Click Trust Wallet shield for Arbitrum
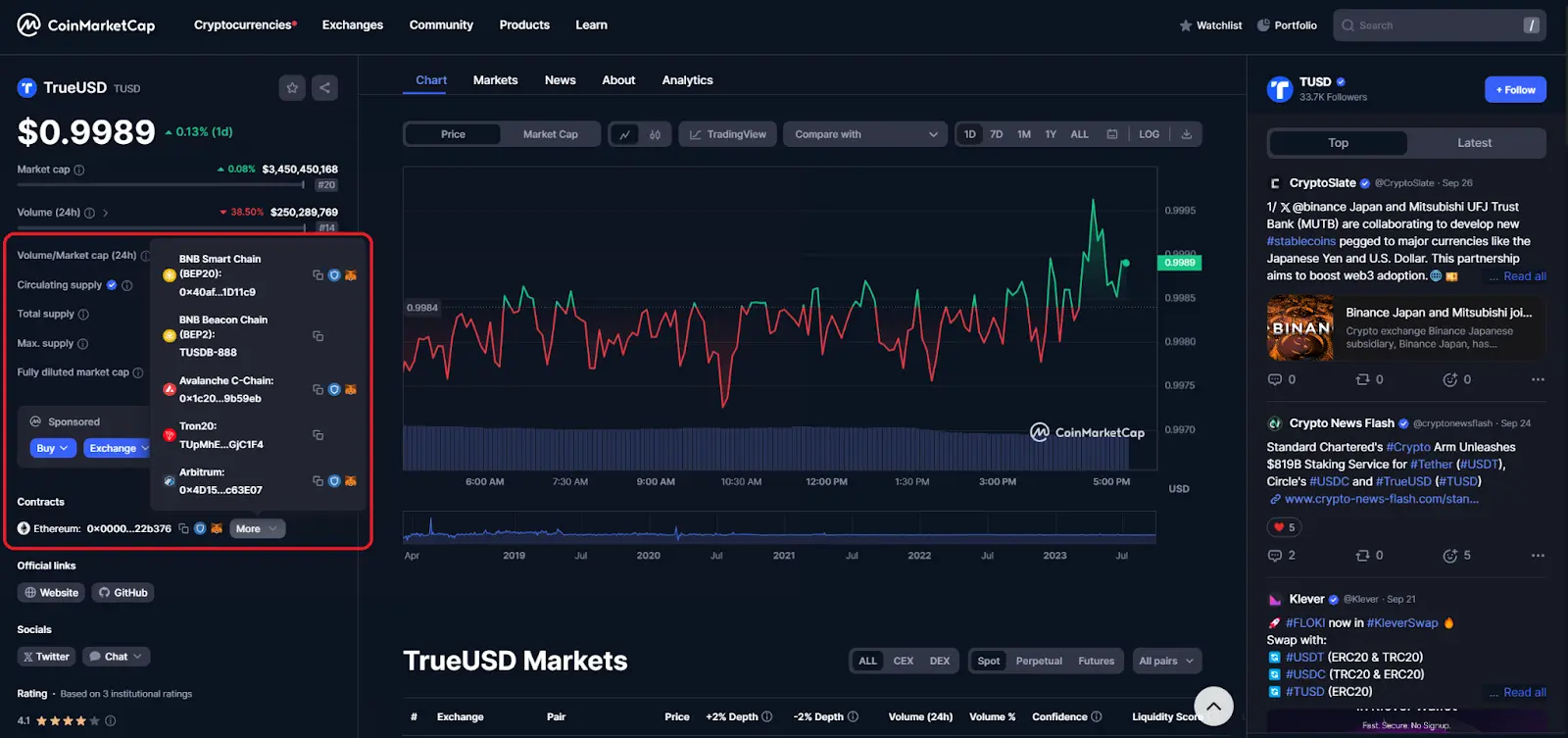The width and height of the screenshot is (1568, 738). click(x=334, y=481)
